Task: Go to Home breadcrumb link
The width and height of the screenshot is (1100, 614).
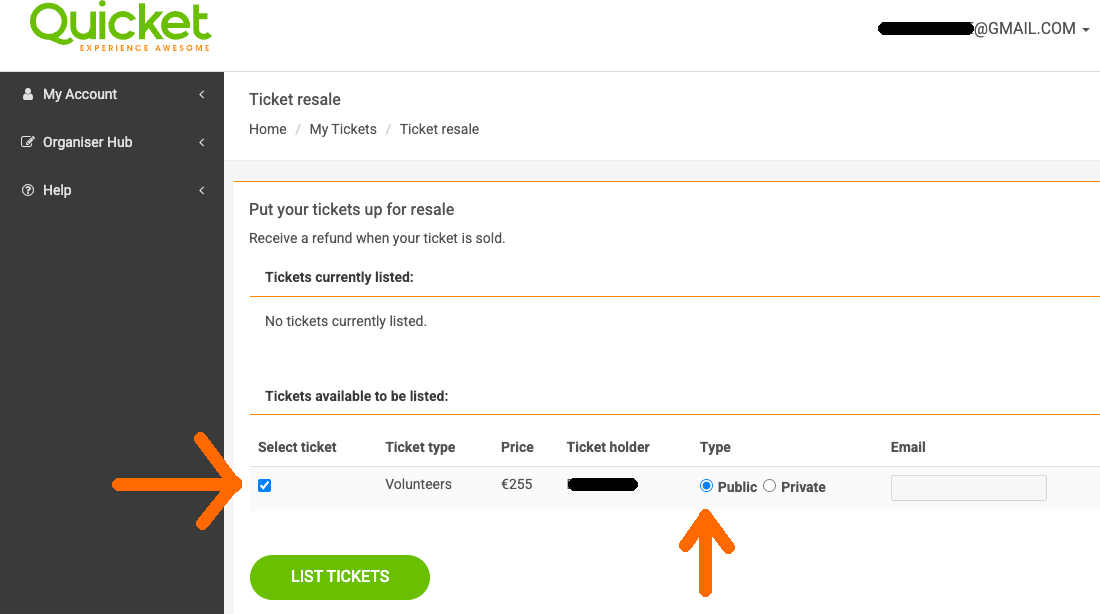Action: click(267, 129)
